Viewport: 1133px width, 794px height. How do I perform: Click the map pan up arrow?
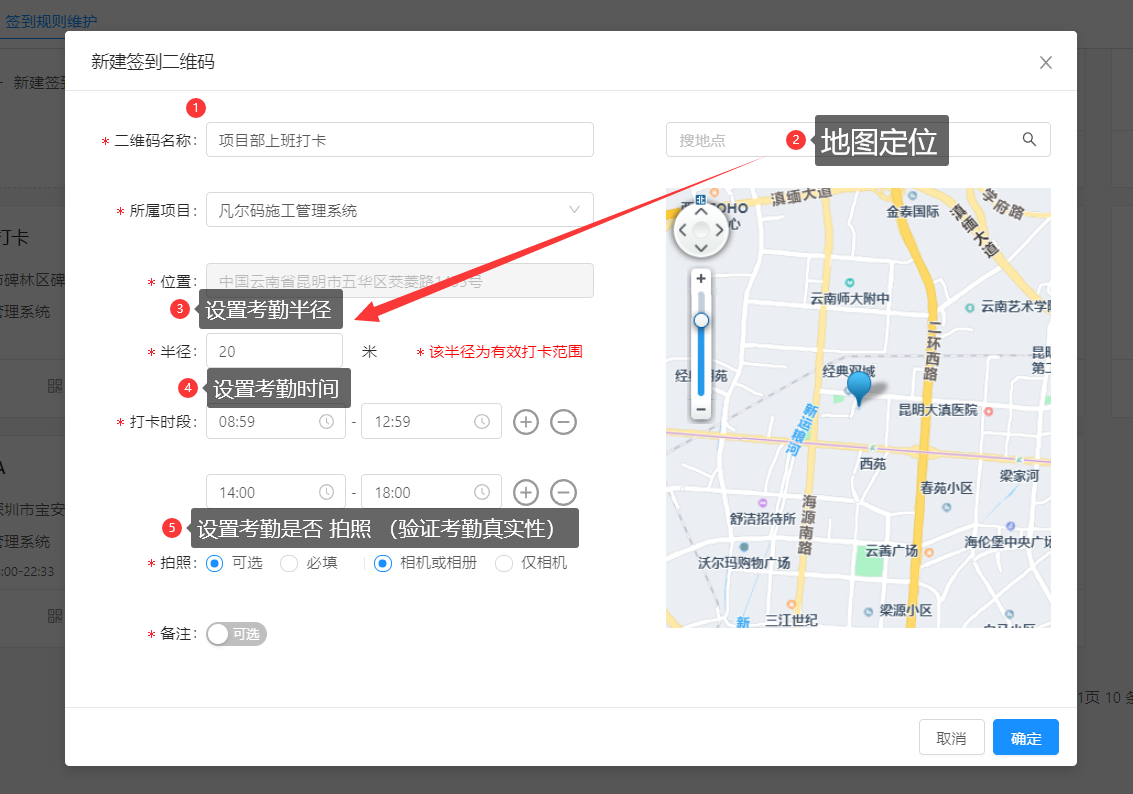701,212
